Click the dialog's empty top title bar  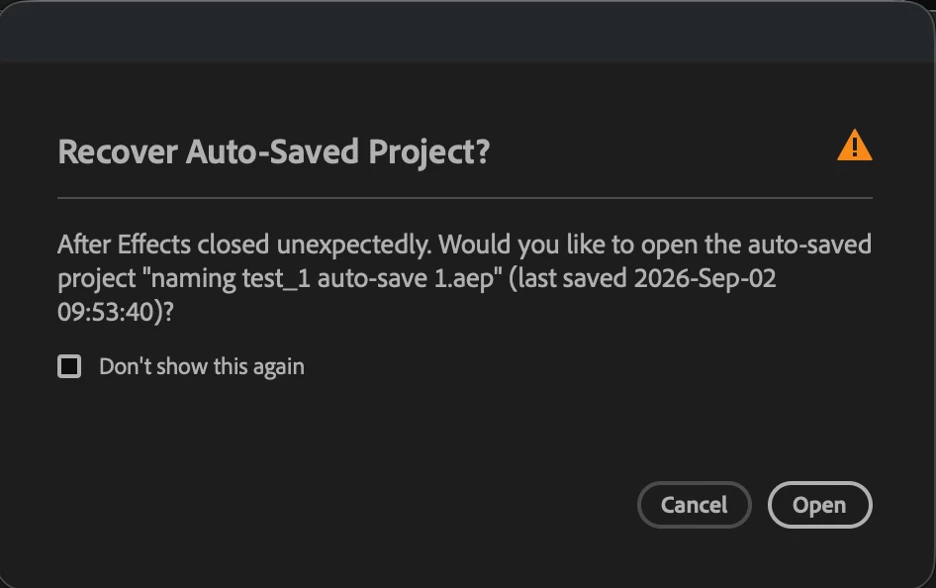468,31
